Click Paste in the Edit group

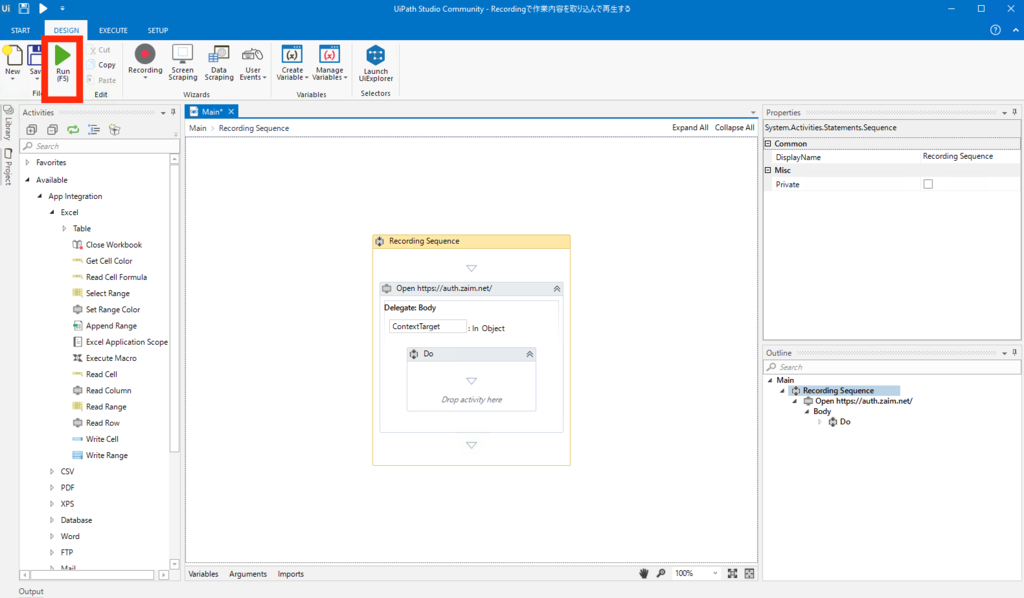tap(101, 80)
